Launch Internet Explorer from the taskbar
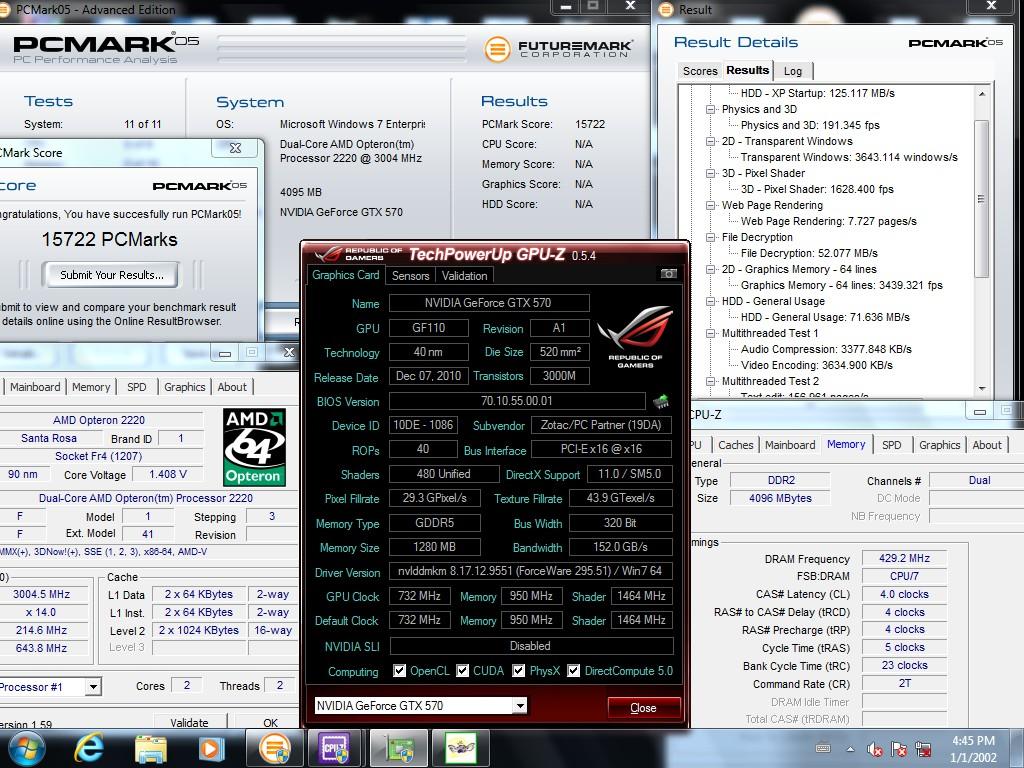 coord(89,748)
